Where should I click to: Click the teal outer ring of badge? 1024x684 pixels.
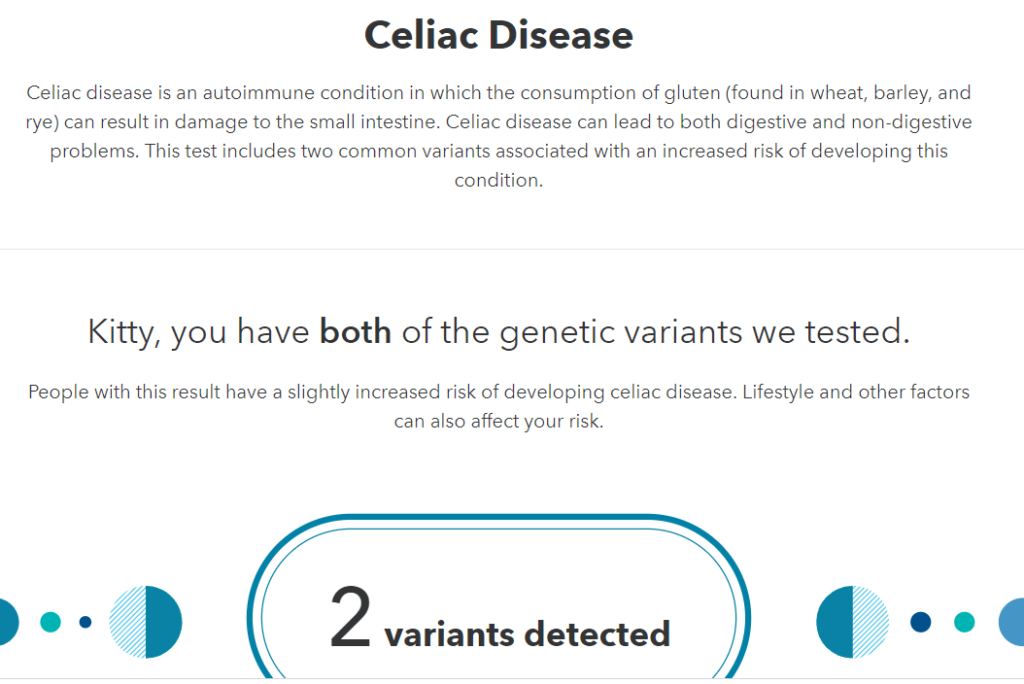(x=499, y=517)
